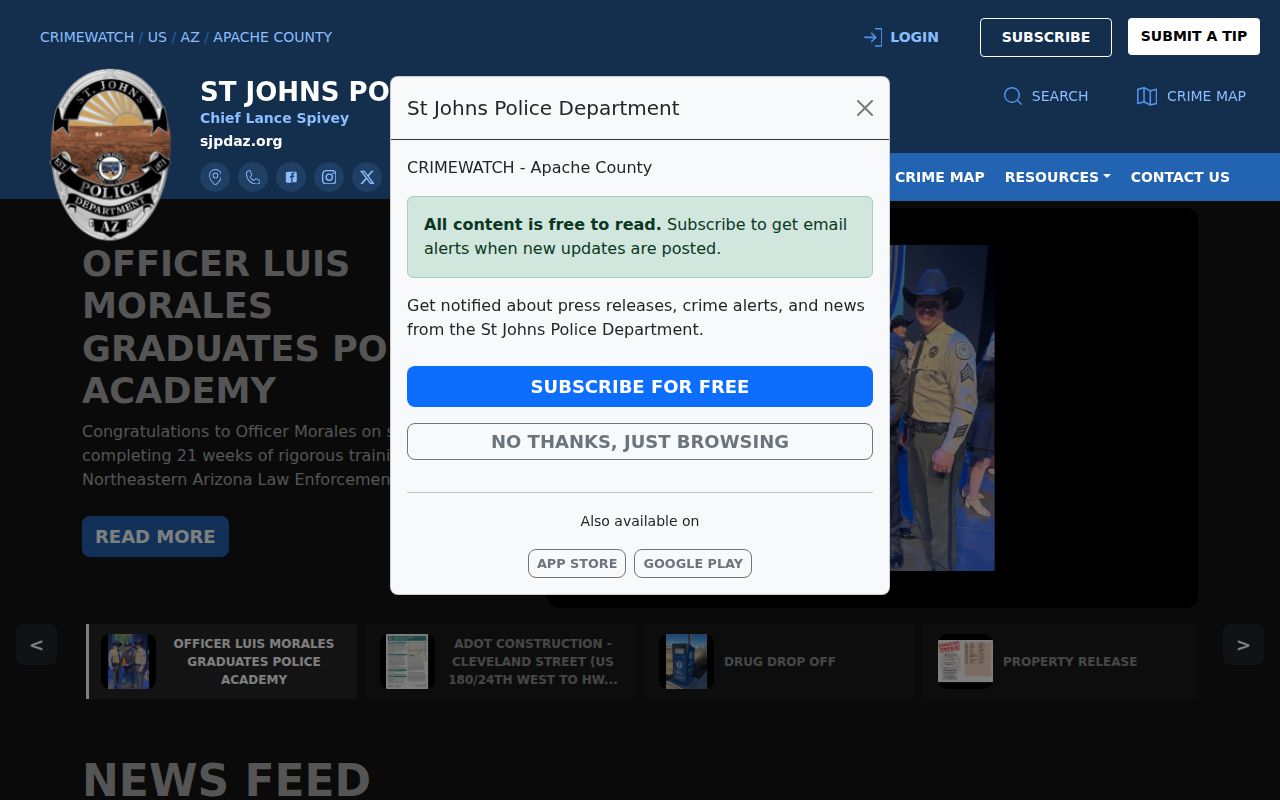Click the NEWS FEED heading

(226, 780)
